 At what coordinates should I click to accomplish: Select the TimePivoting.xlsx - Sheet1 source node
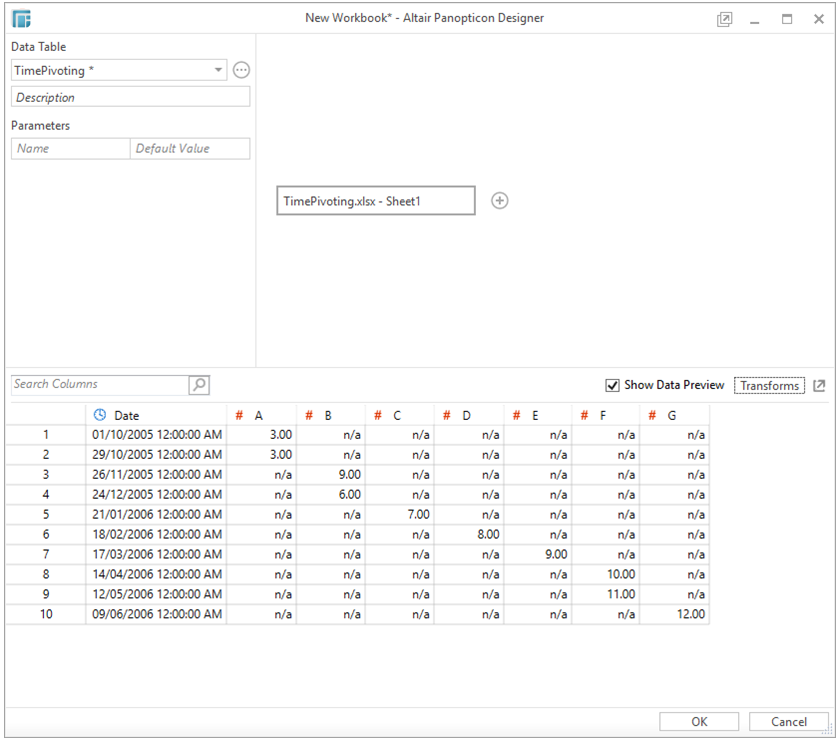[376, 201]
